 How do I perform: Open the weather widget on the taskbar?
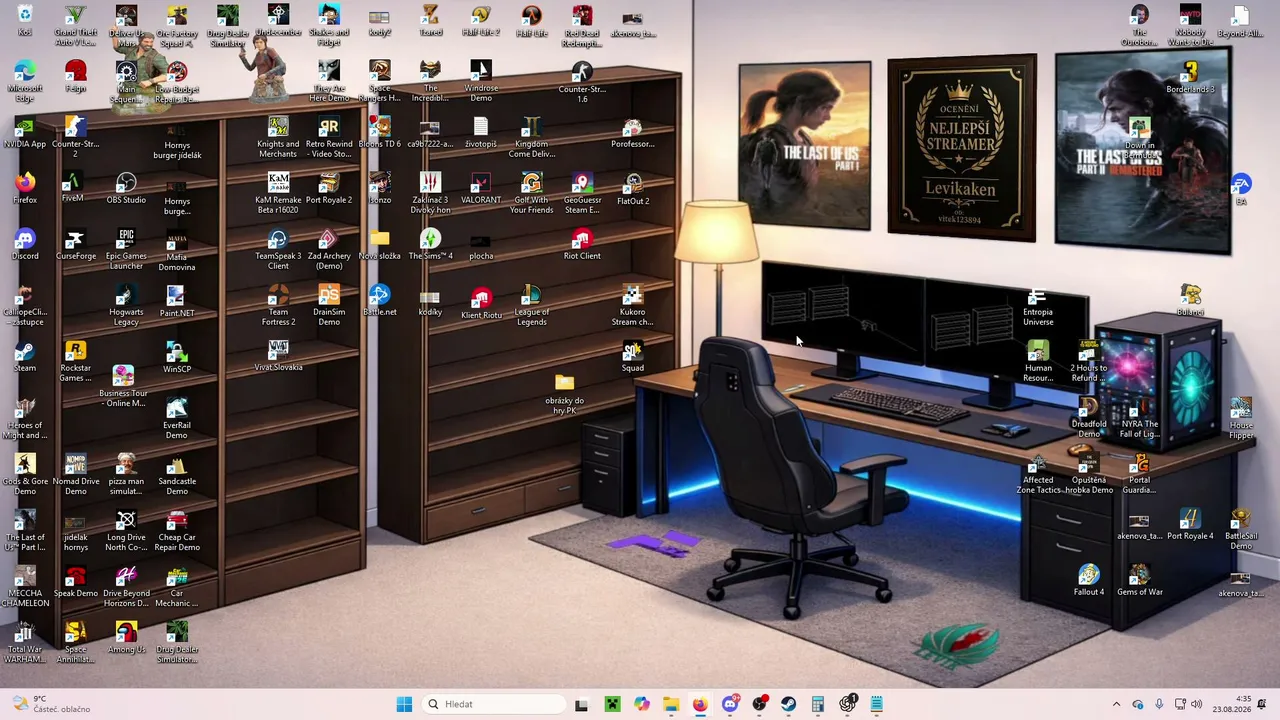(52, 704)
